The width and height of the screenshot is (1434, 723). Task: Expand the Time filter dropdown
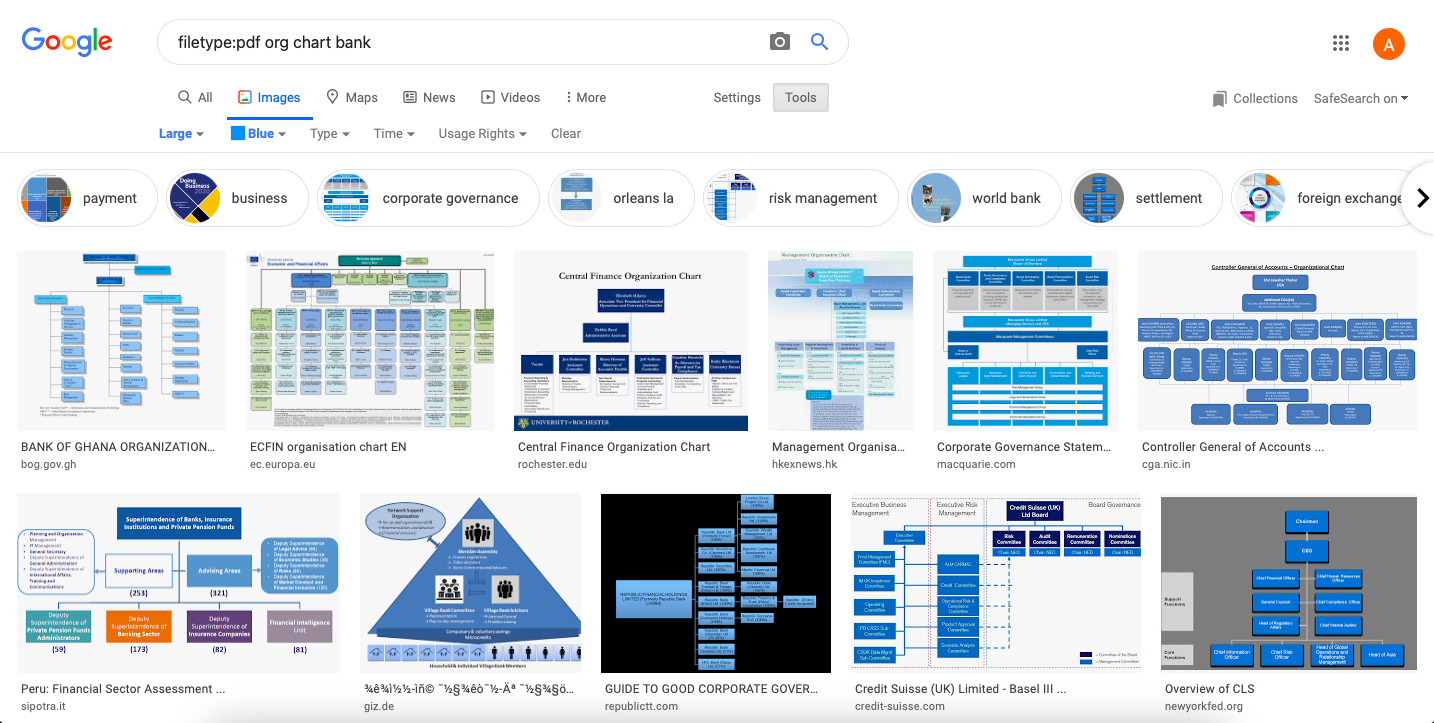point(394,133)
